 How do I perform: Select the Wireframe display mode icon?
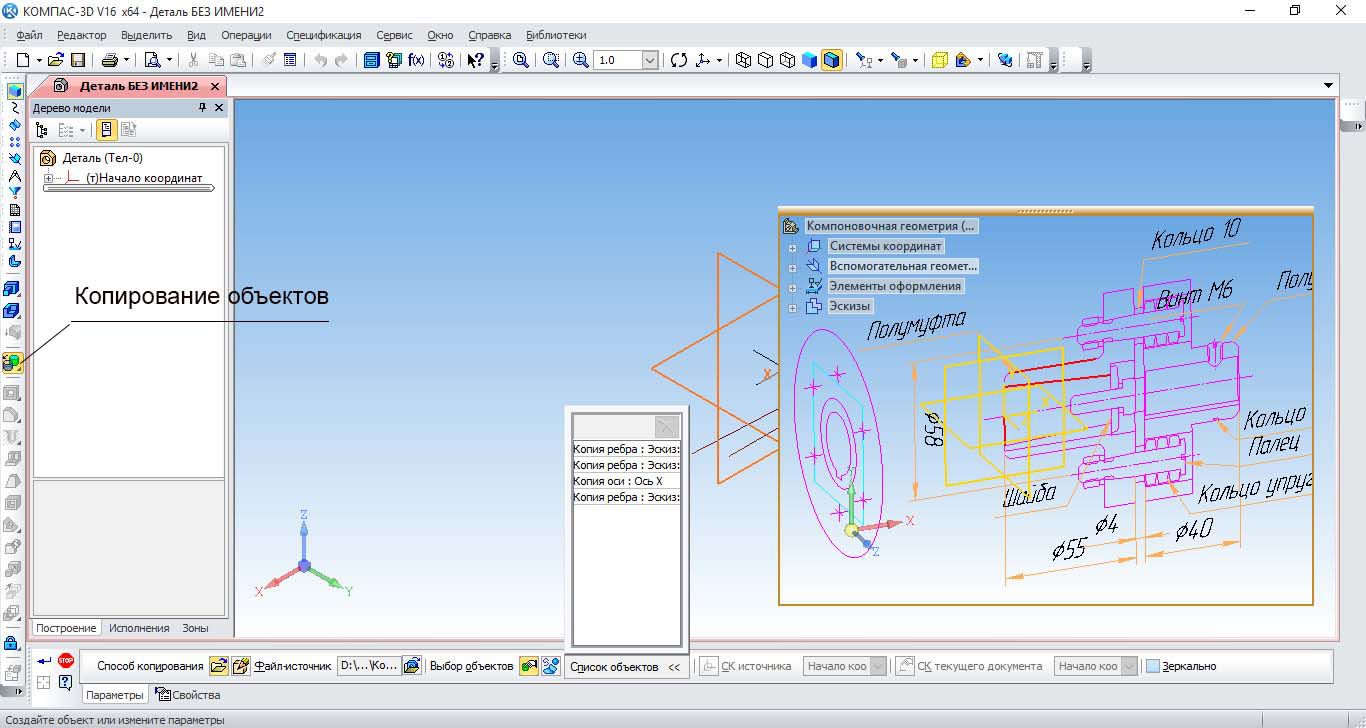pos(743,60)
